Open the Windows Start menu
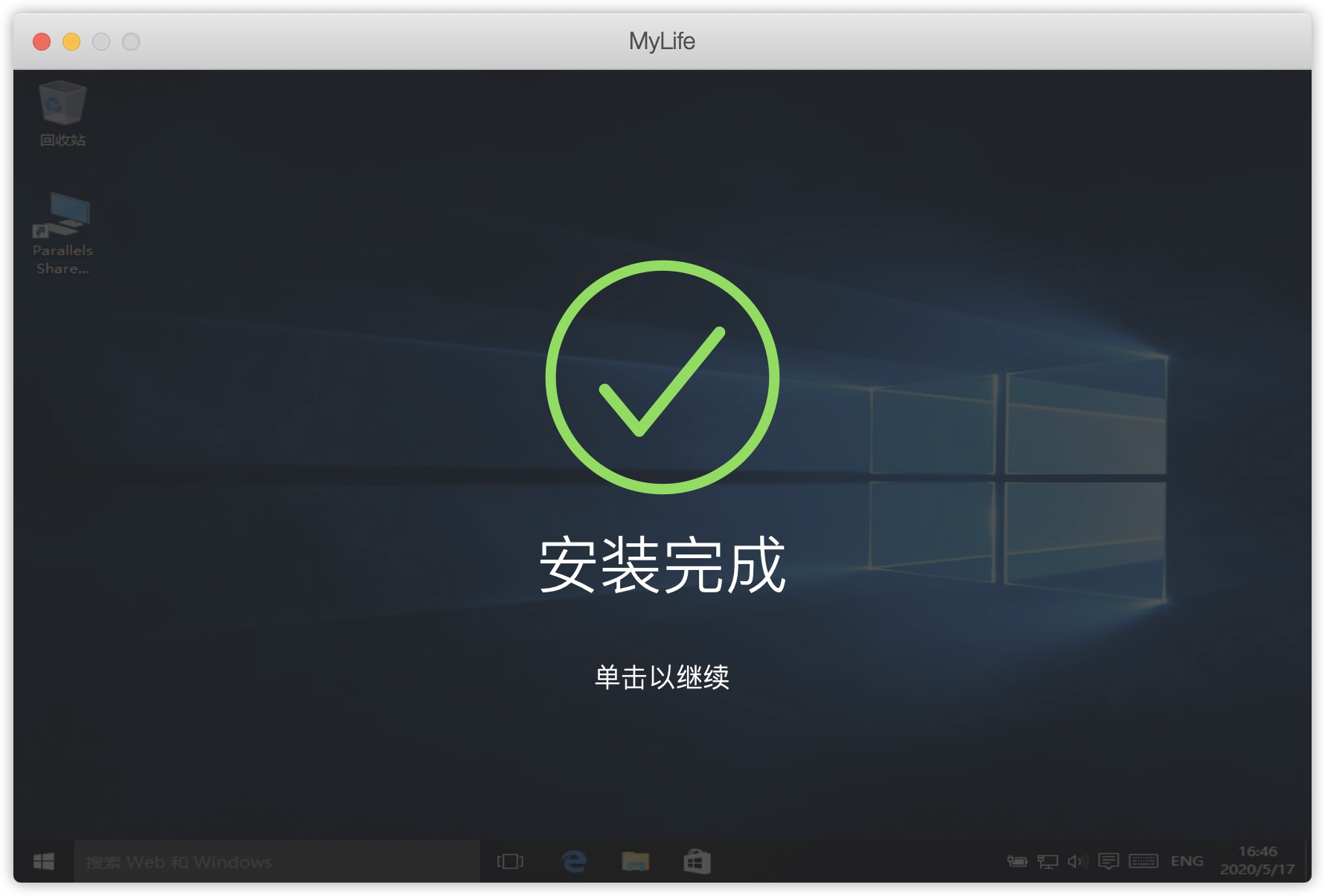The height and width of the screenshot is (896, 1325). click(x=44, y=862)
